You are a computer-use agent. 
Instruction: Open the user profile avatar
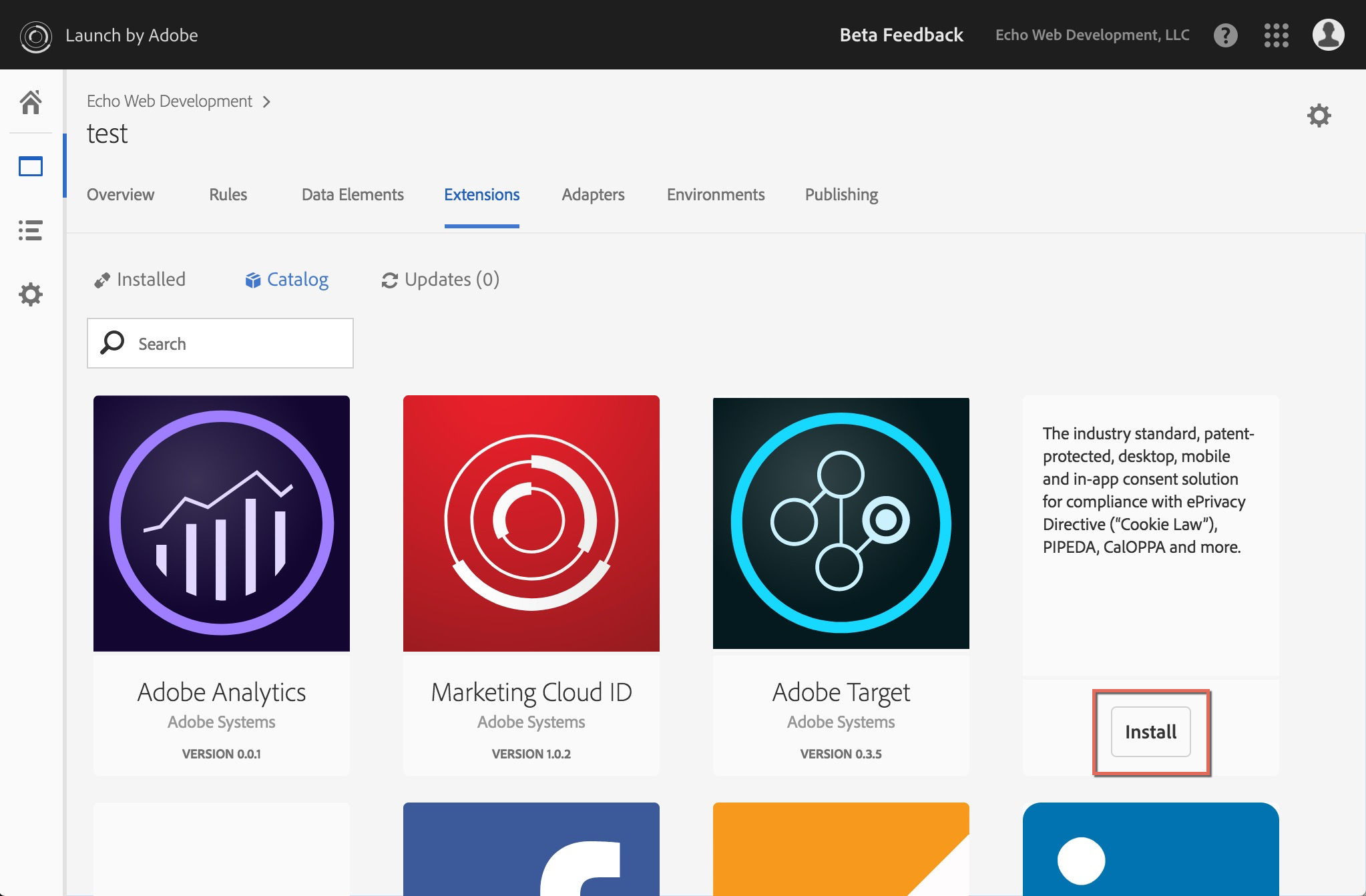click(x=1328, y=35)
